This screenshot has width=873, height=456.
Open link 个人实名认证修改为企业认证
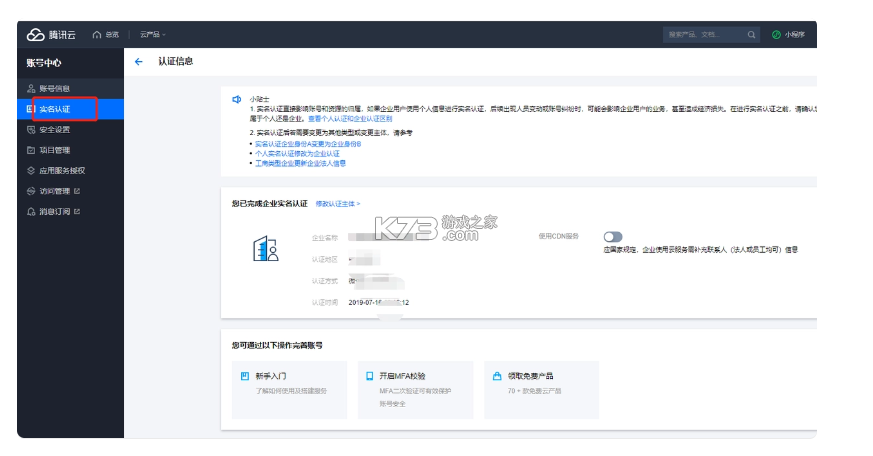[297, 154]
